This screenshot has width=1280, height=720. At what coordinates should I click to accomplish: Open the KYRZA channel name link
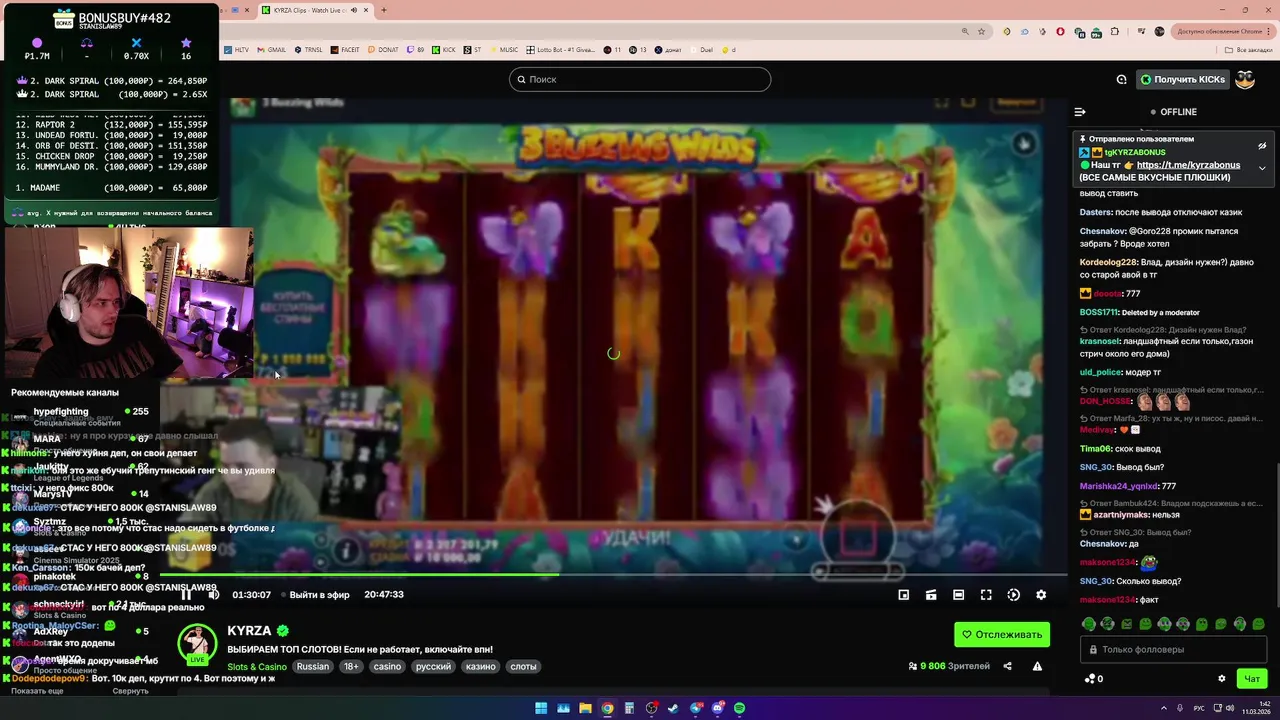(249, 631)
